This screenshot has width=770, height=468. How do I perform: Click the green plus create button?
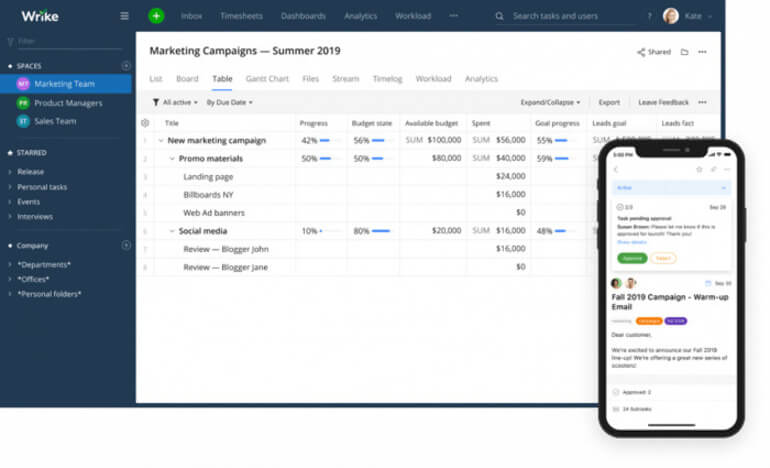pos(156,16)
